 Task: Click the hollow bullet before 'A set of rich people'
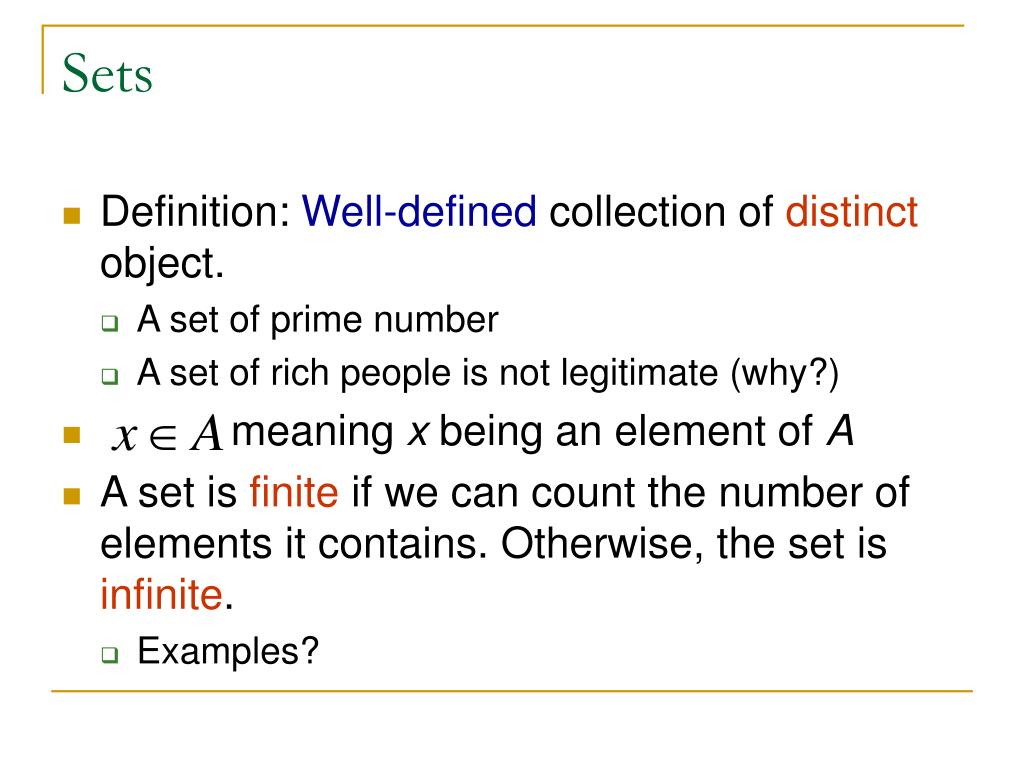[x=110, y=376]
